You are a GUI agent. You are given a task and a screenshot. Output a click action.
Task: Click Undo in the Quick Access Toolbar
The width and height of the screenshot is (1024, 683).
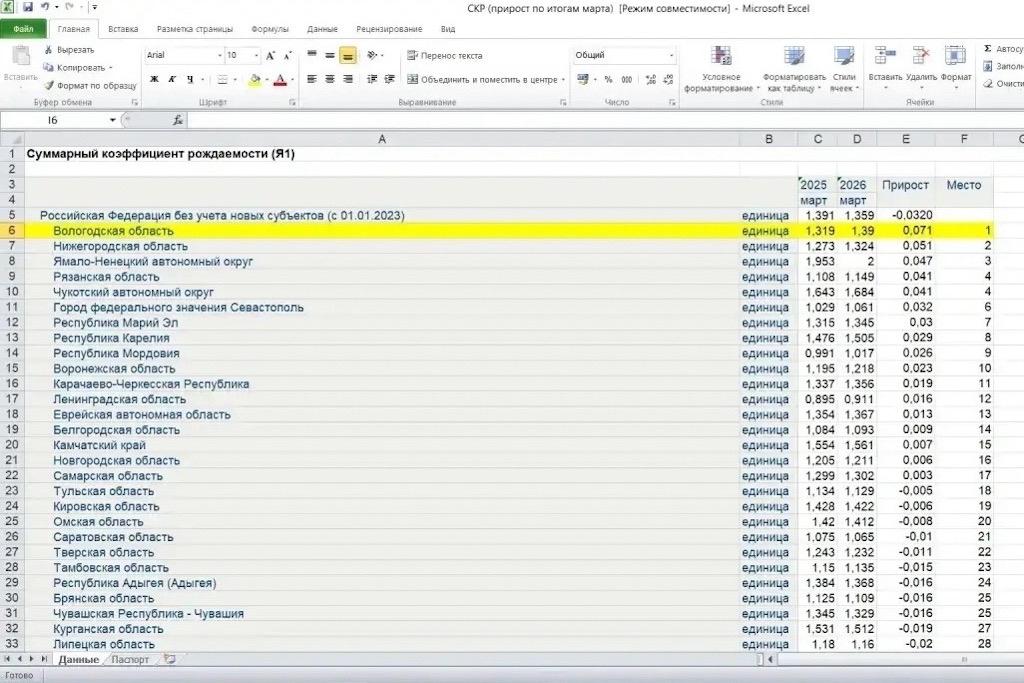click(45, 7)
